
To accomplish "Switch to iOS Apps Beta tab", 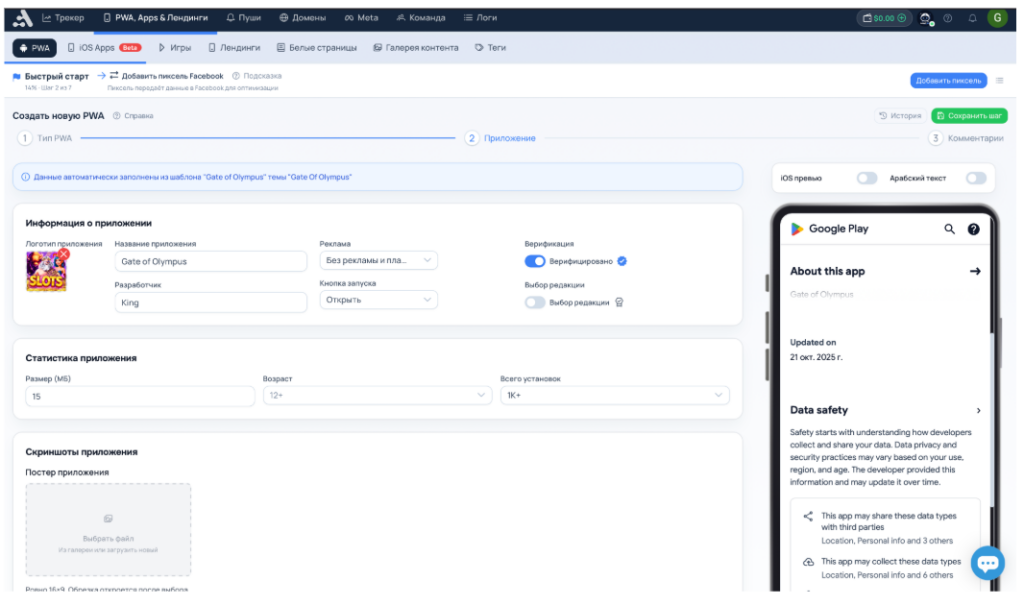I will pos(104,48).
